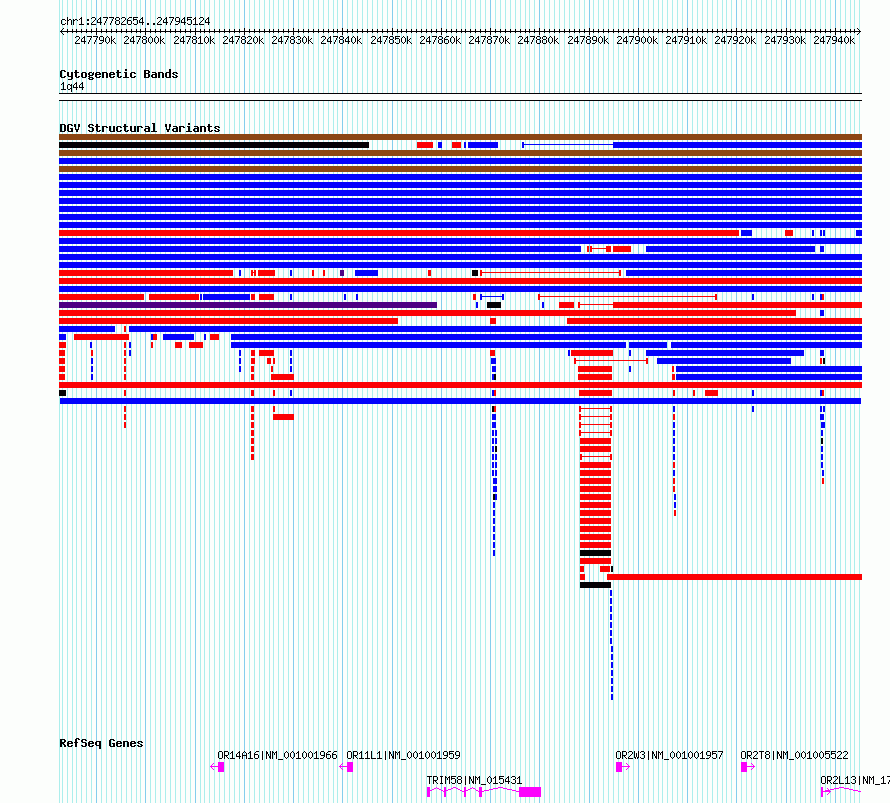Click the OR2L13 gene label
This screenshot has width=890, height=803.
coord(855,780)
